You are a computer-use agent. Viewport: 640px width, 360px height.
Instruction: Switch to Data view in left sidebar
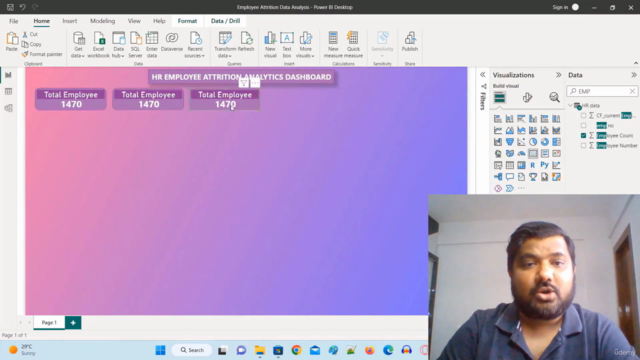[x=8, y=91]
